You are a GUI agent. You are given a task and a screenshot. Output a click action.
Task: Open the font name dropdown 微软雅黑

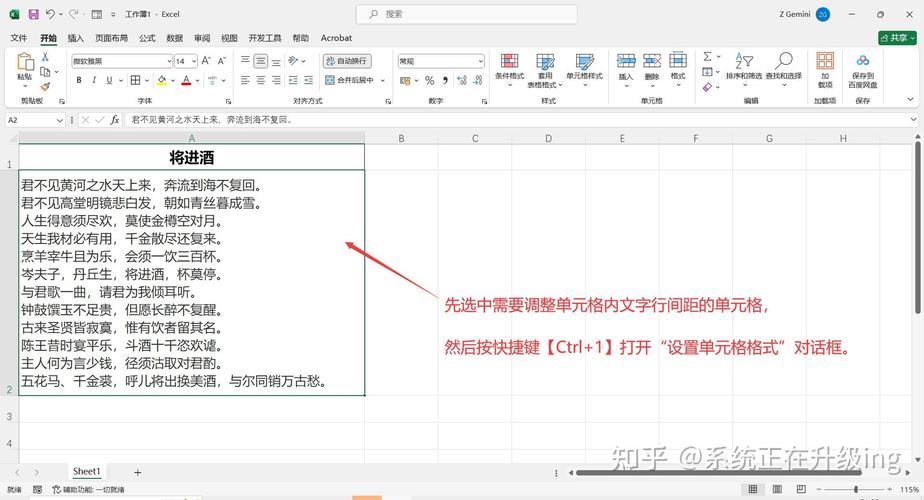point(169,61)
